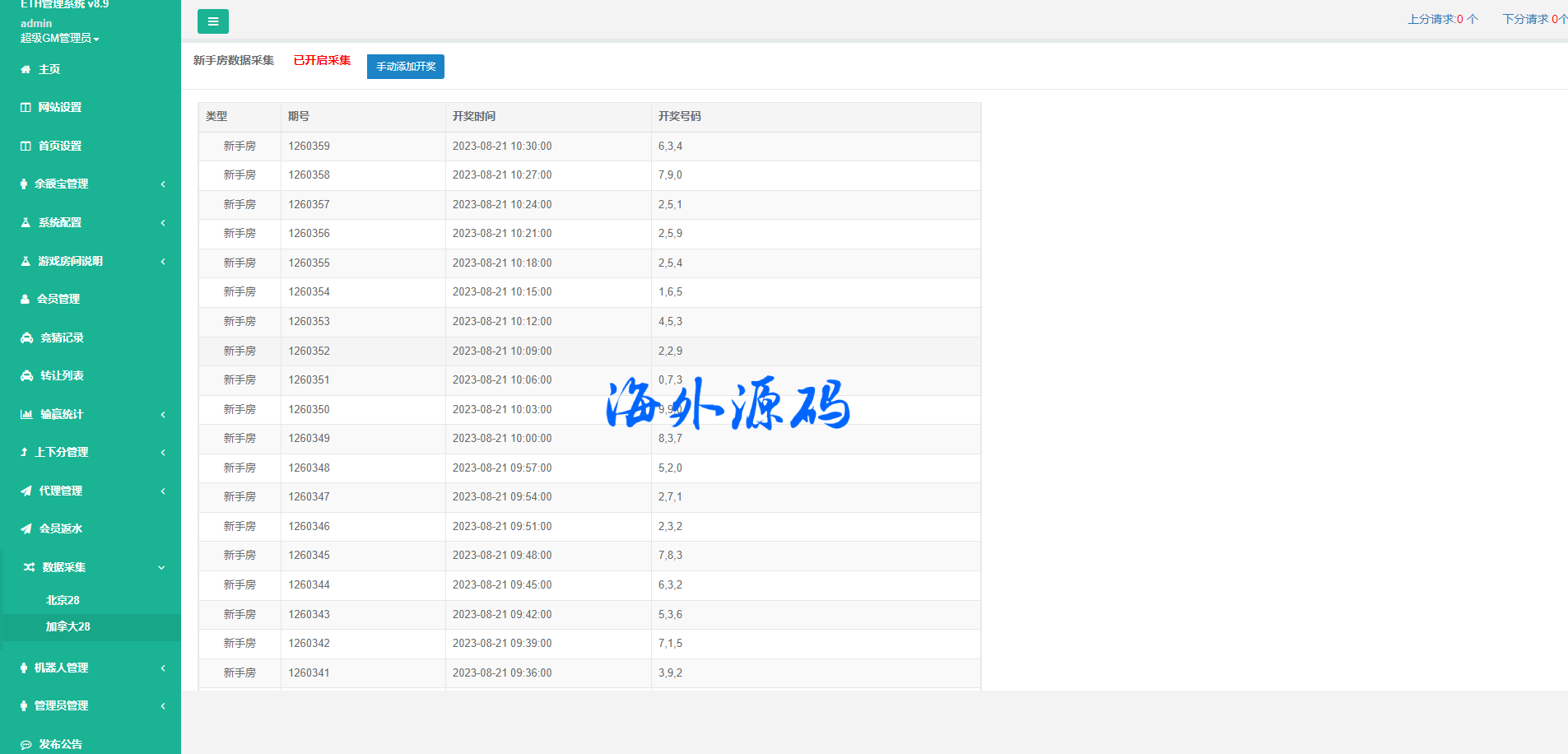Click the row for period 1260359
The width and height of the screenshot is (1568, 754).
click(x=589, y=147)
